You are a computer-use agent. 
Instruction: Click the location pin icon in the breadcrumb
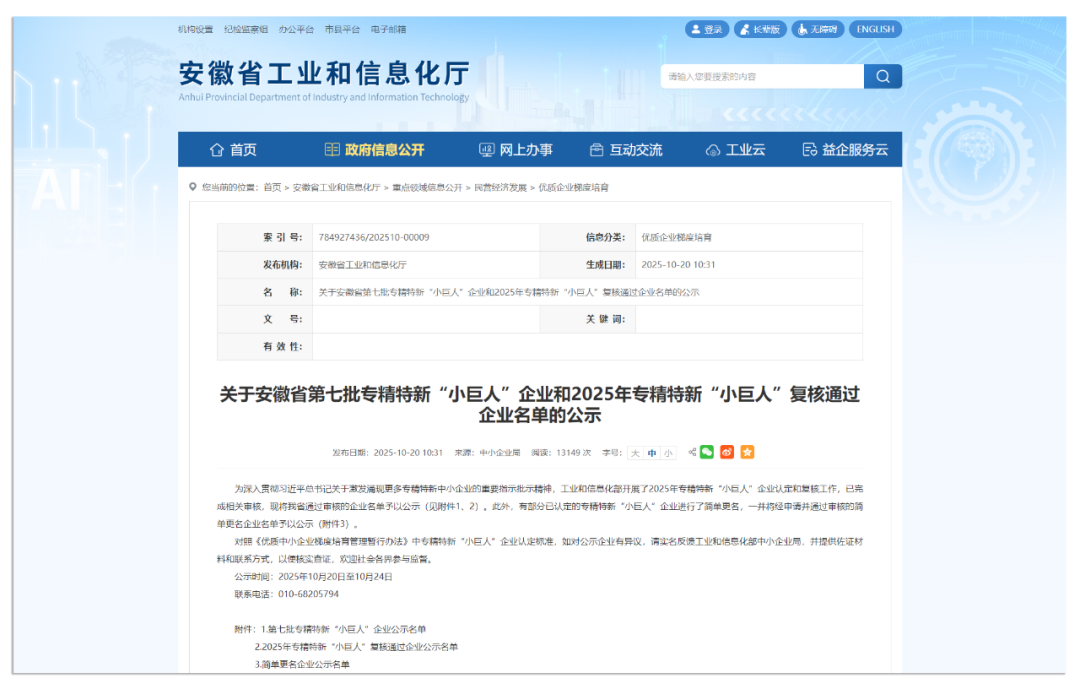(x=194, y=186)
